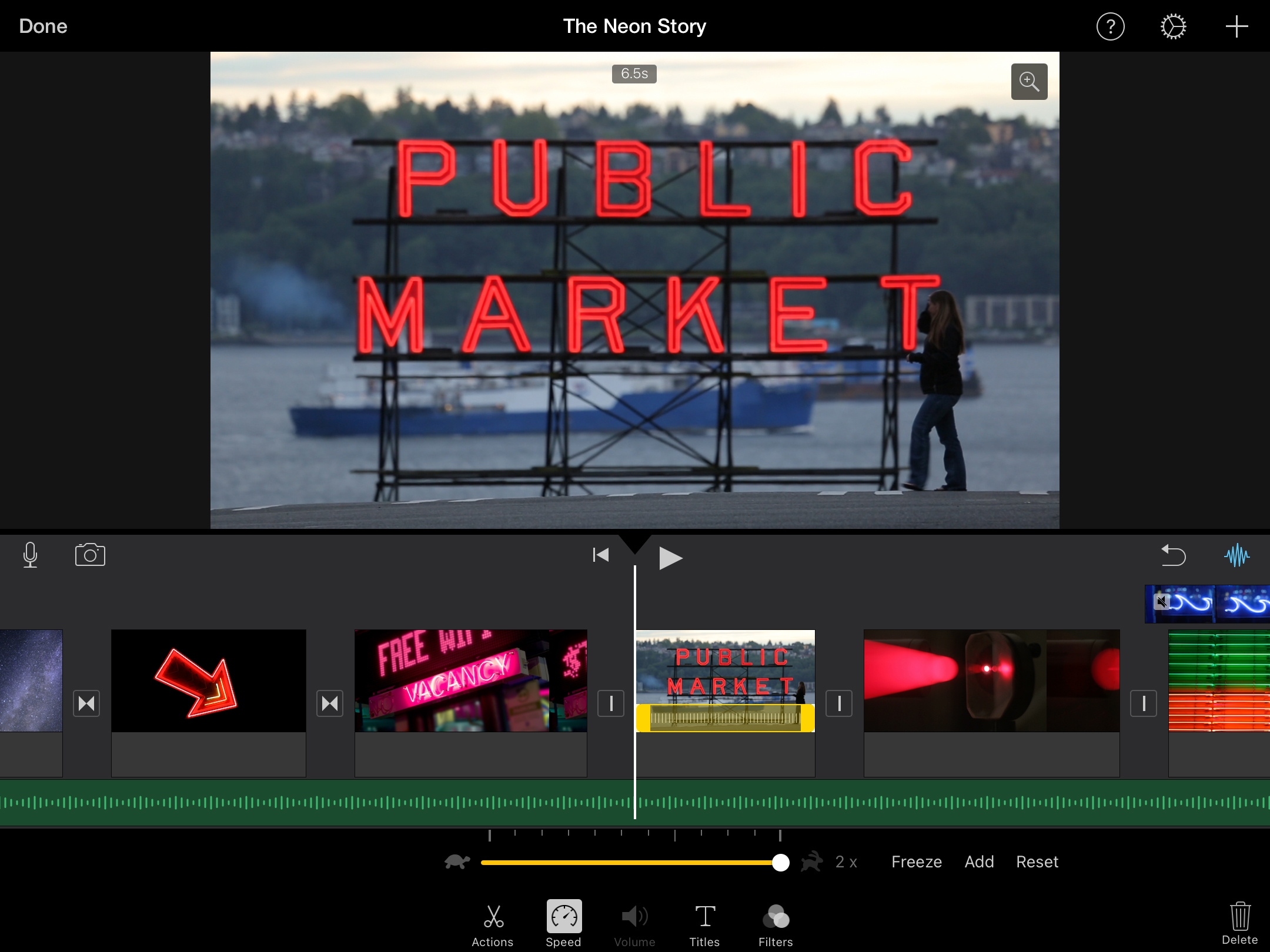Click the rabbit fast speed icon

coord(811,862)
